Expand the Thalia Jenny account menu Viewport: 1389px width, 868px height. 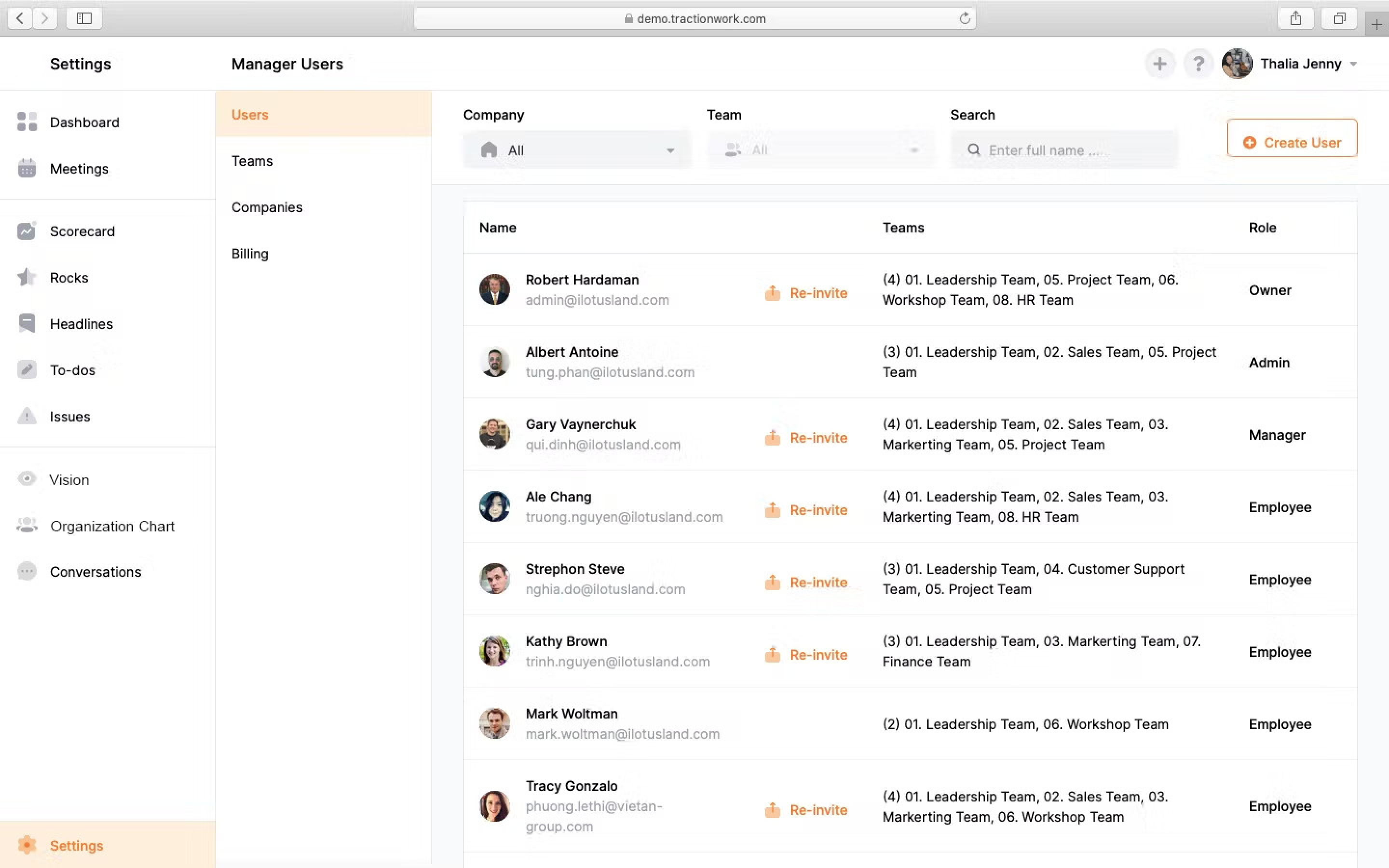click(x=1353, y=64)
